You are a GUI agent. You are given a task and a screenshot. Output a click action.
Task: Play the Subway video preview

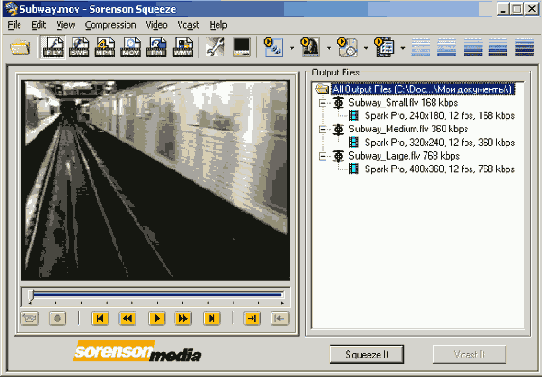[x=157, y=318]
